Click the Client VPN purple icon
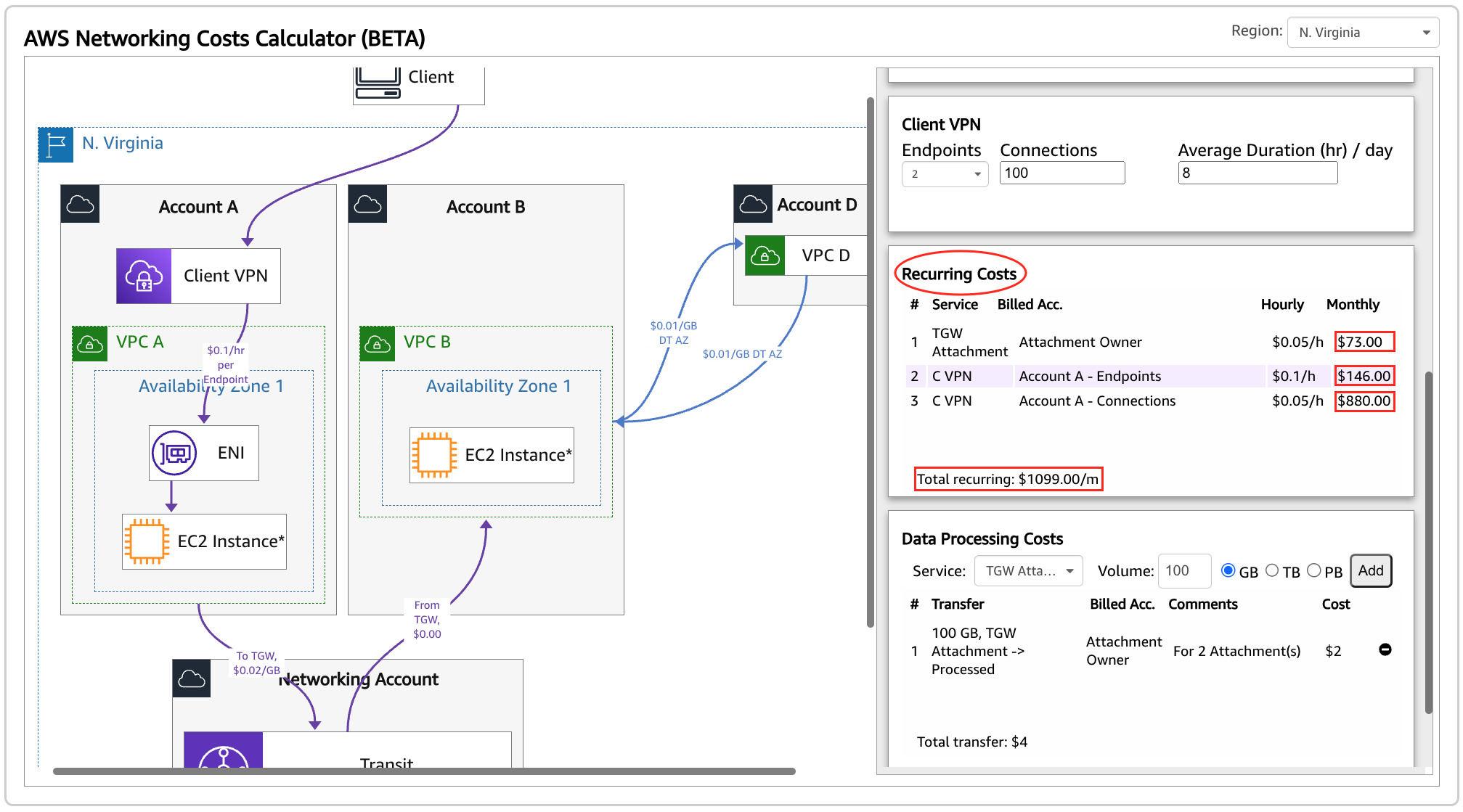Viewport: 1463px width, 812px height. 144,276
